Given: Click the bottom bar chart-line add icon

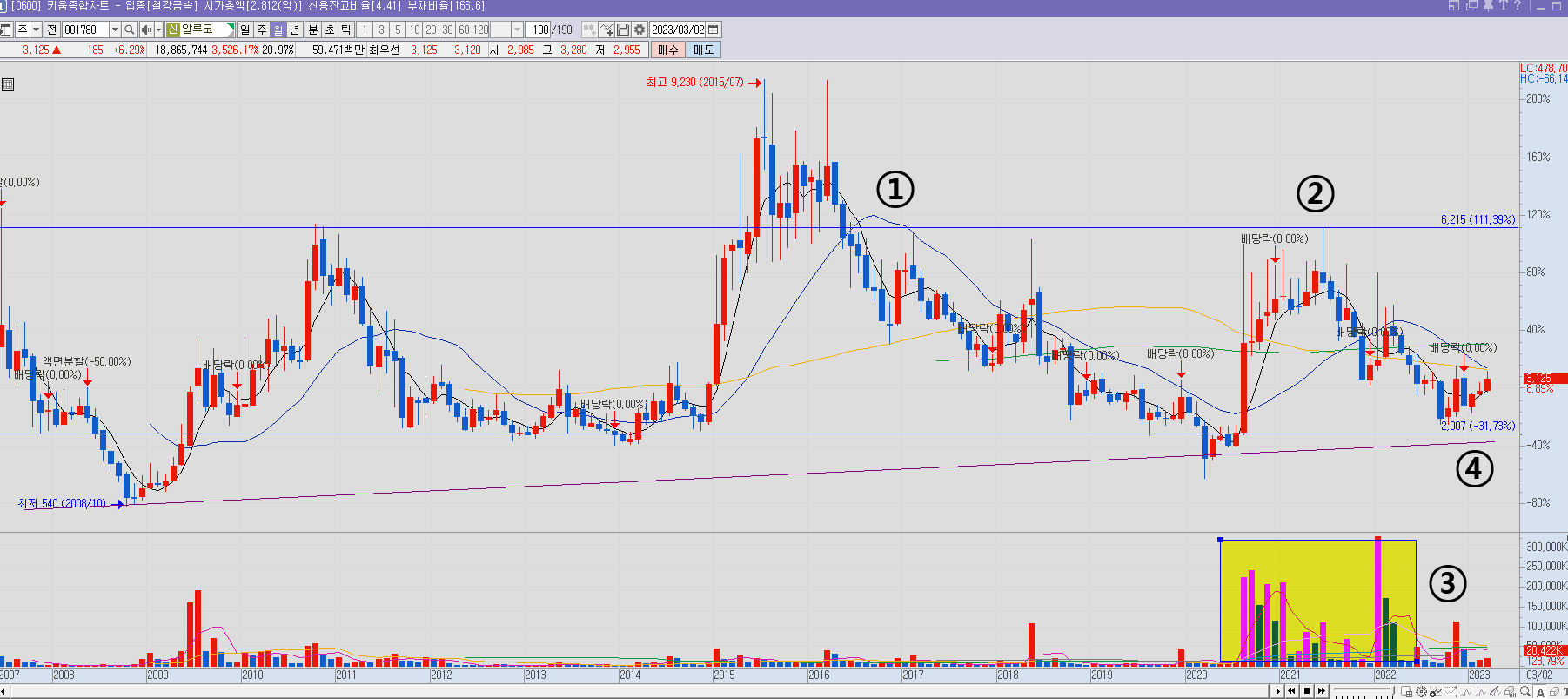Looking at the screenshot, I should [1436, 691].
